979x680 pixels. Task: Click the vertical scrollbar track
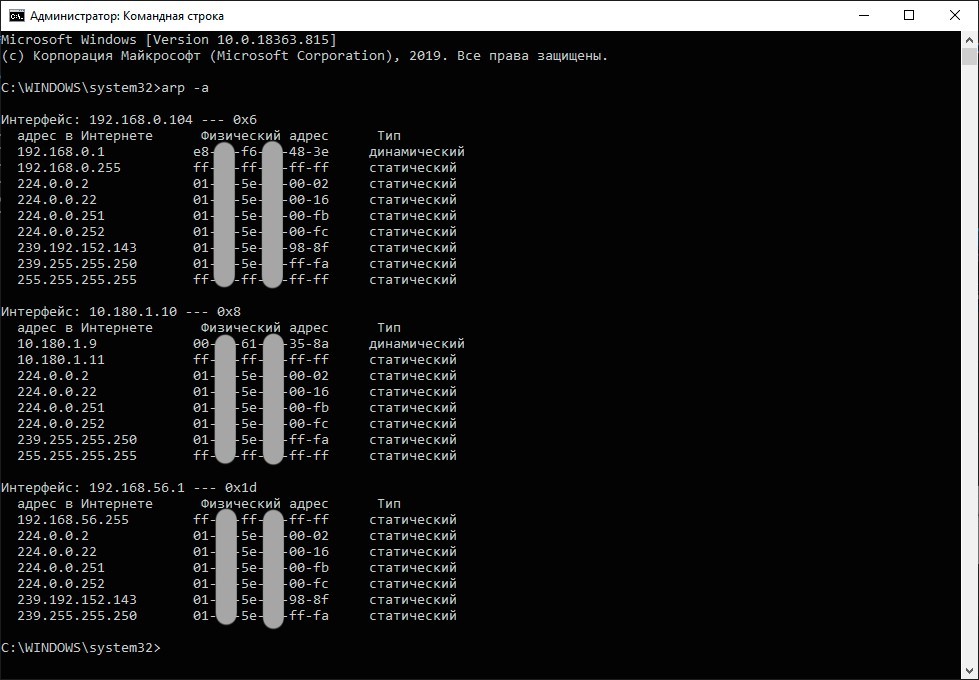coord(969,350)
